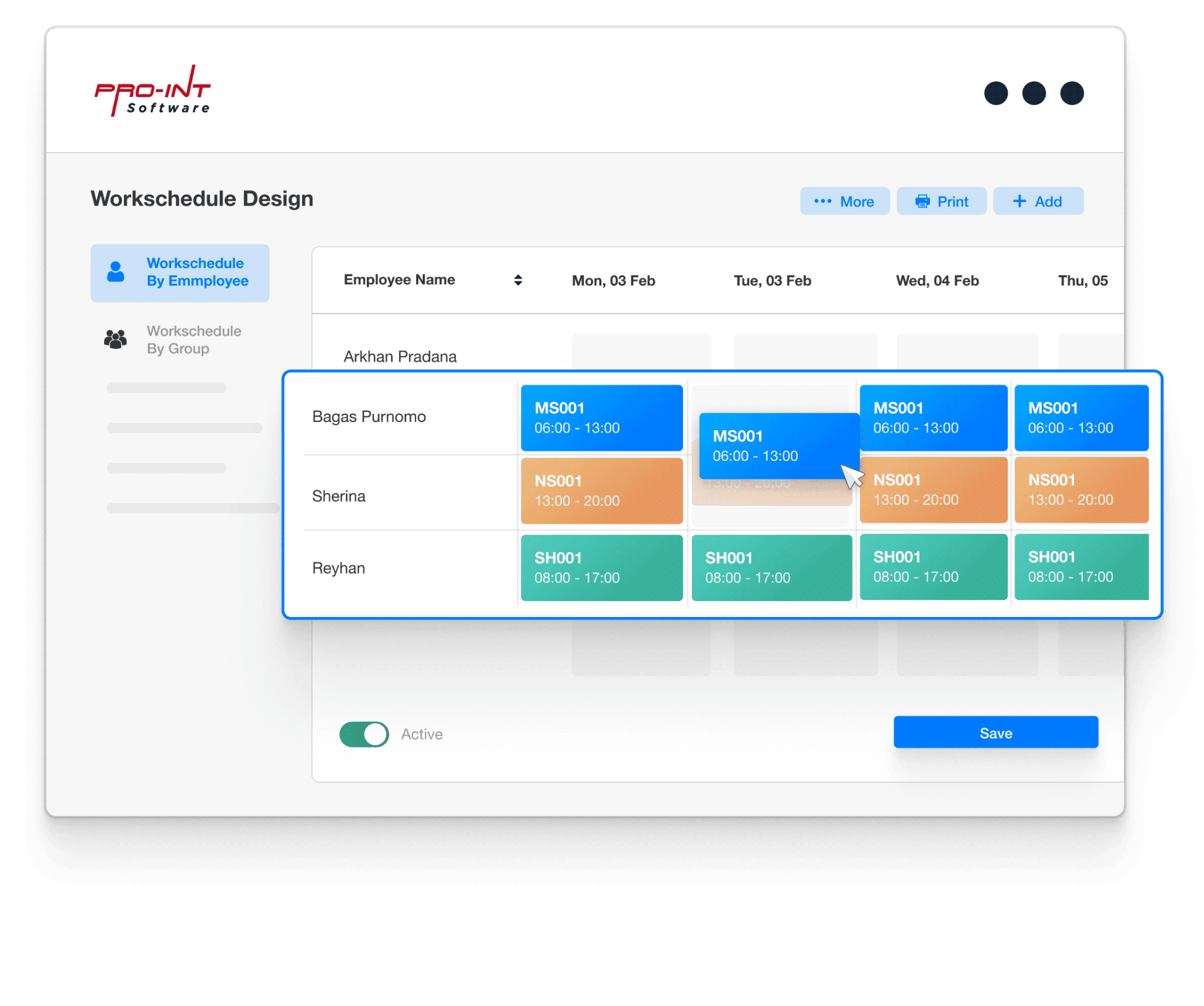Click the printer icon on Print
This screenshot has height=1006, width=1204.
tap(922, 202)
